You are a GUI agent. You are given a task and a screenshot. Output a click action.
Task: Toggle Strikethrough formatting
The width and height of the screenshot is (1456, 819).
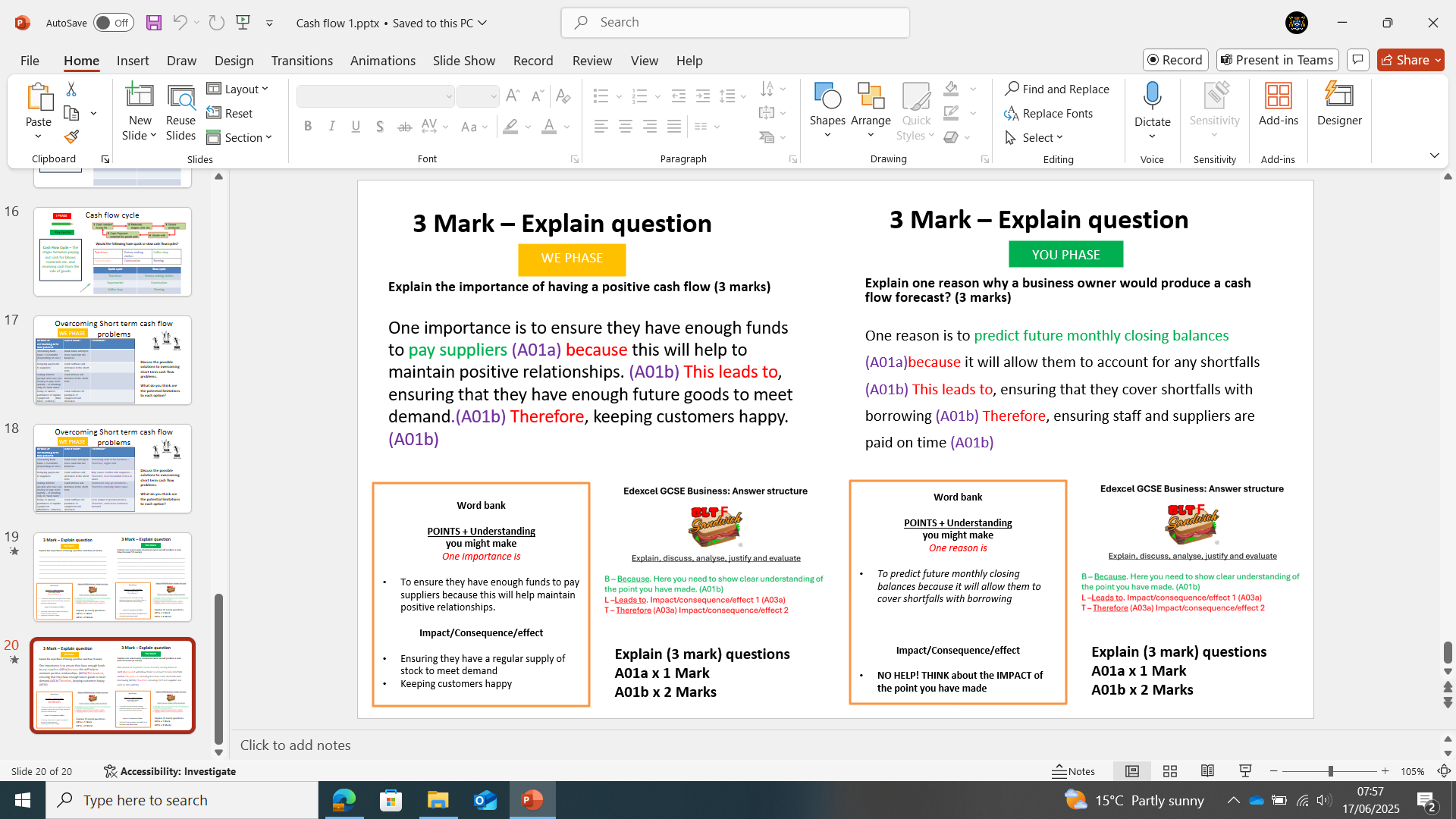405,127
